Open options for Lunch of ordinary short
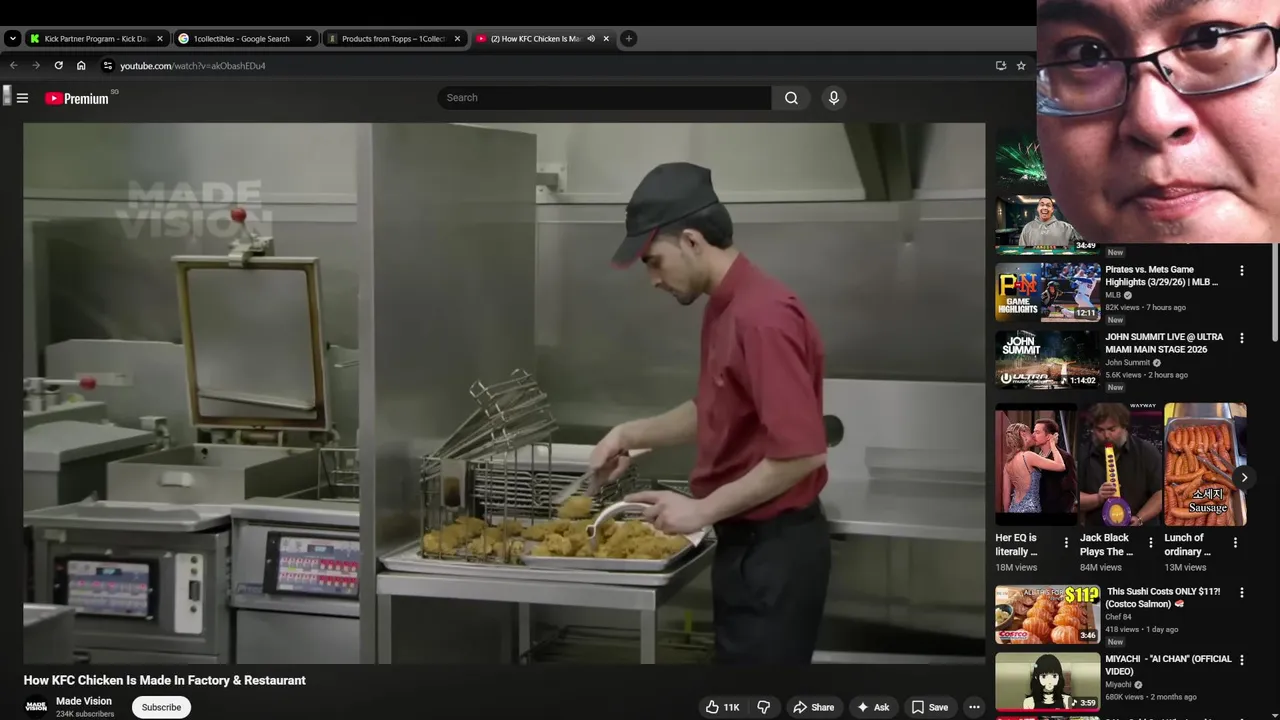 point(1235,543)
